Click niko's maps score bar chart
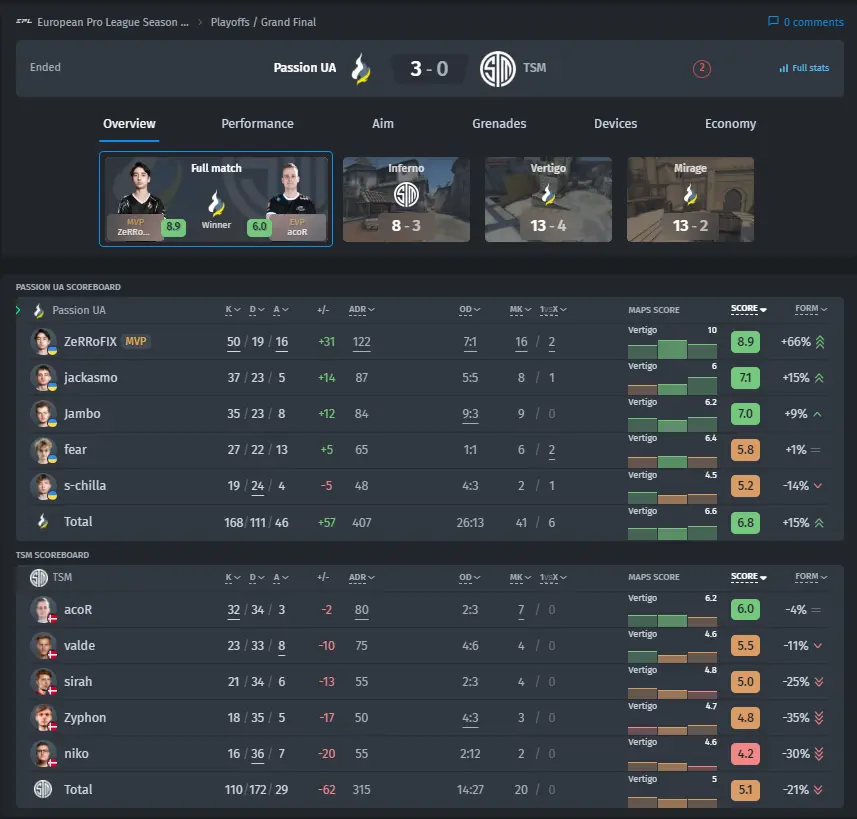 672,765
